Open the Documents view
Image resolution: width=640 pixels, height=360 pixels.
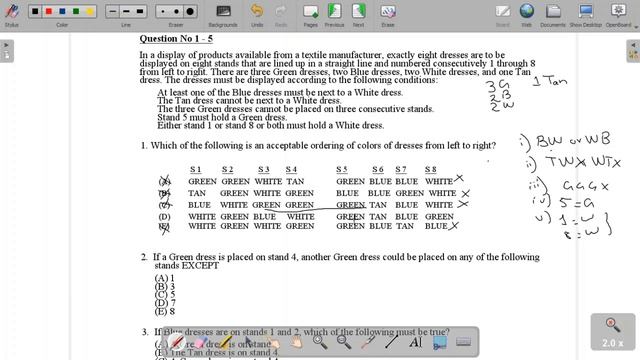553,15
